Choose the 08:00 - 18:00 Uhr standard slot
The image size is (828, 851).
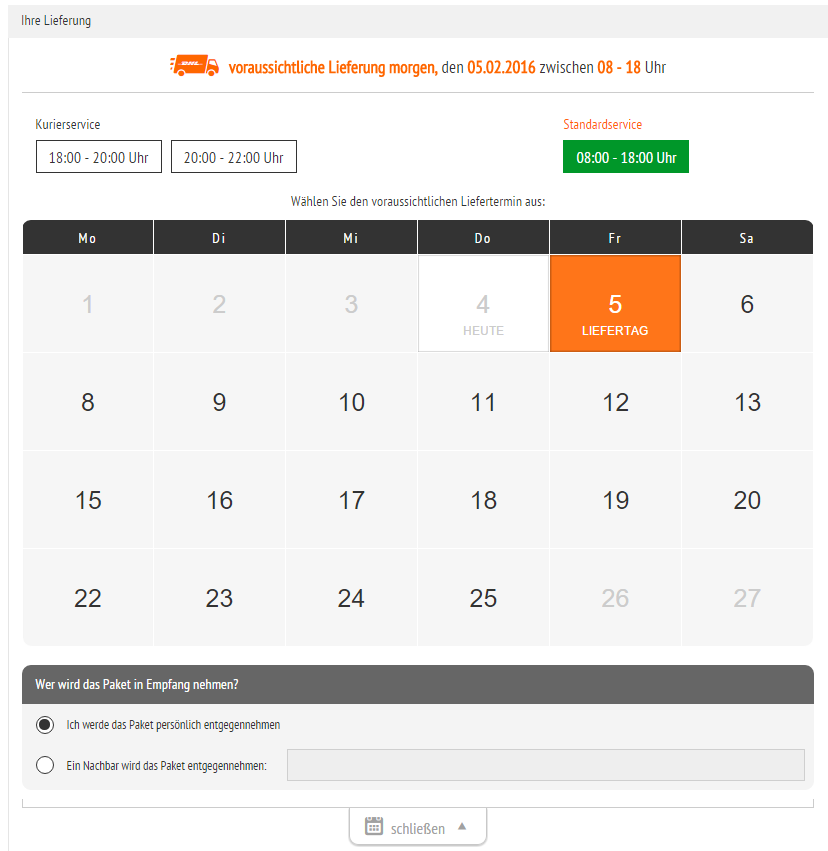point(626,157)
